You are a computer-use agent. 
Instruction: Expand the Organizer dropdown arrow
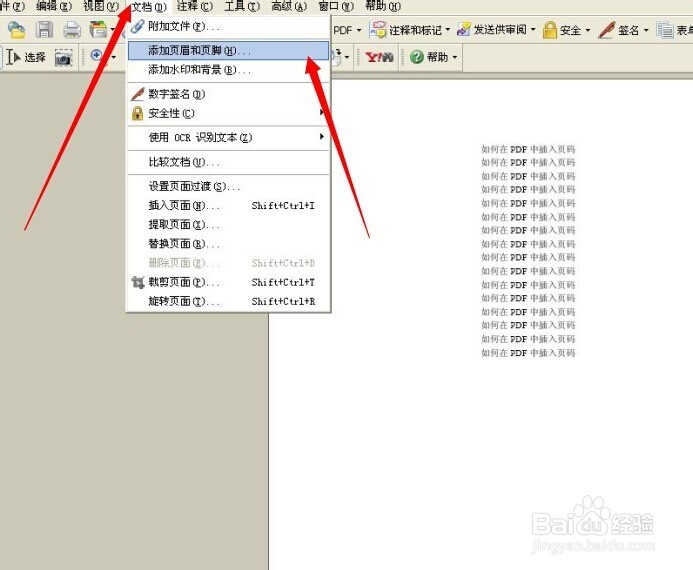(x=113, y=30)
